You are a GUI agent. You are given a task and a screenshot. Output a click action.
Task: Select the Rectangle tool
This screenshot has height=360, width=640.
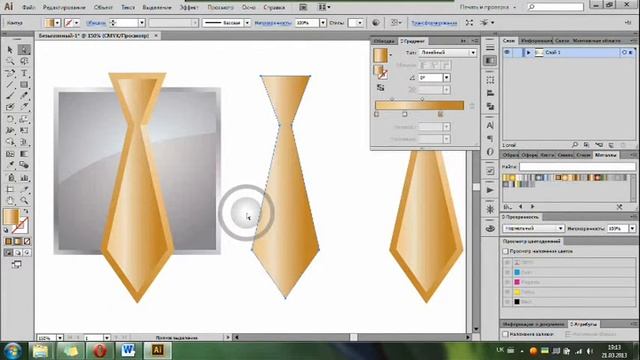click(24, 84)
